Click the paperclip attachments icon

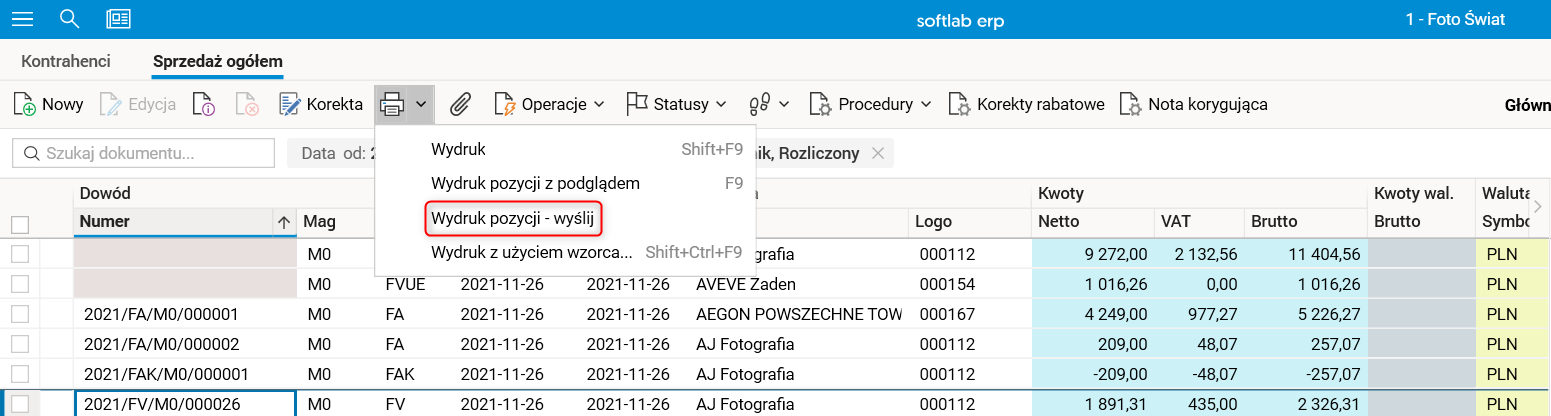(460, 104)
